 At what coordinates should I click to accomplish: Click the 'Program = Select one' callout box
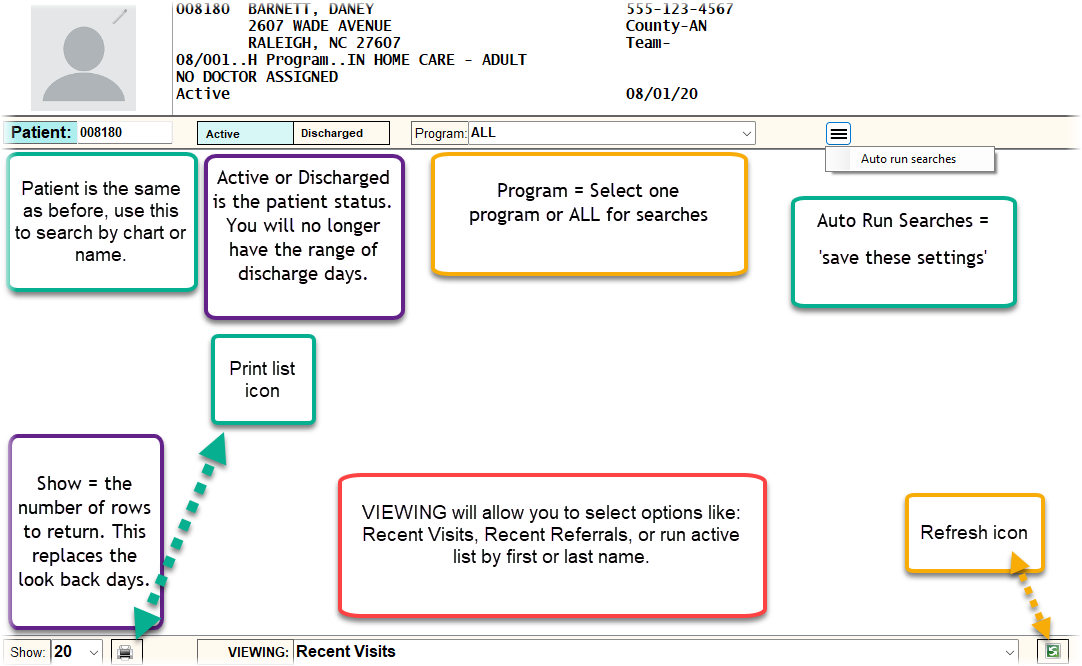pyautogui.click(x=588, y=213)
